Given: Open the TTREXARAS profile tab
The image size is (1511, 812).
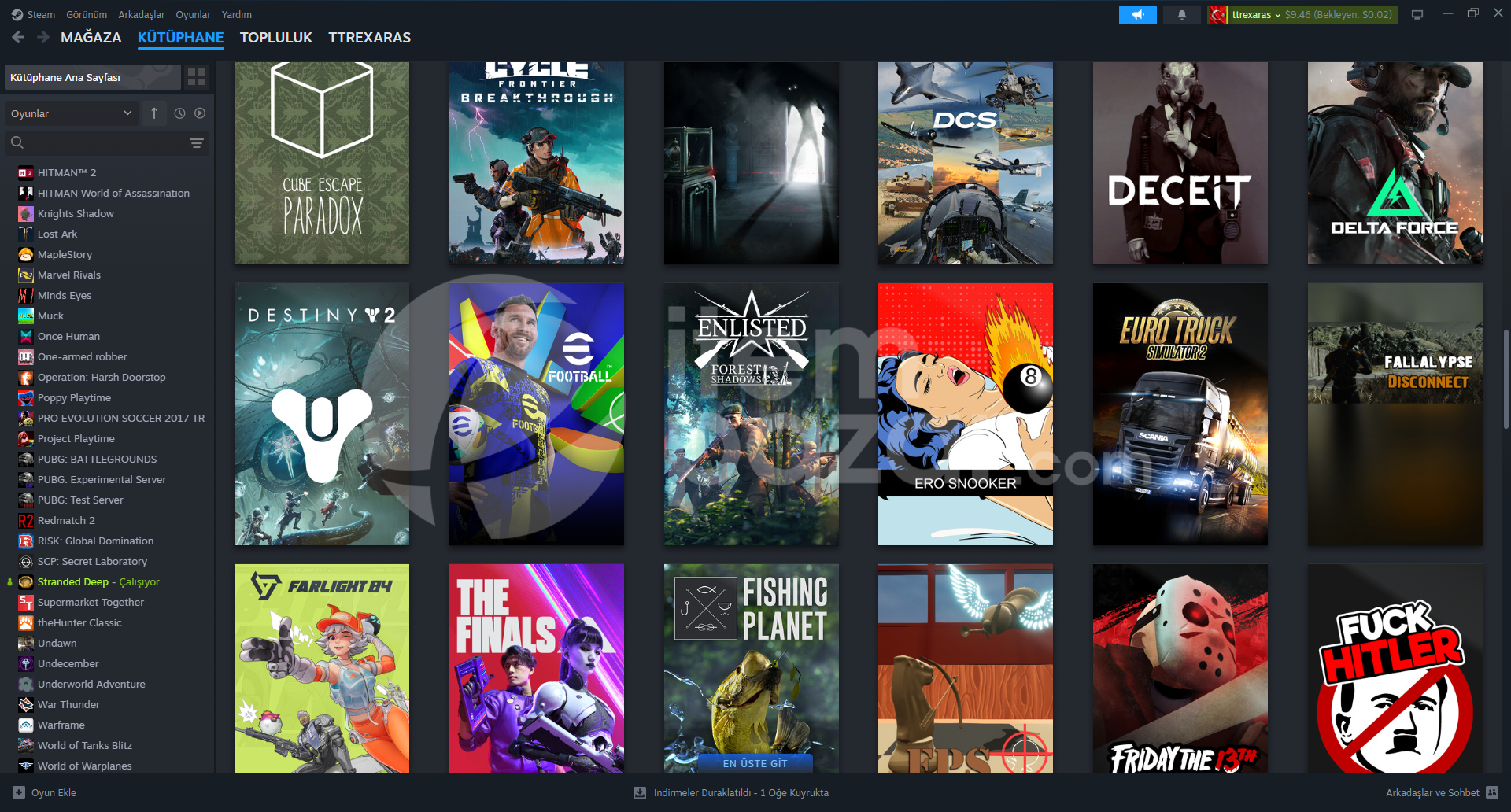Looking at the screenshot, I should 369,37.
